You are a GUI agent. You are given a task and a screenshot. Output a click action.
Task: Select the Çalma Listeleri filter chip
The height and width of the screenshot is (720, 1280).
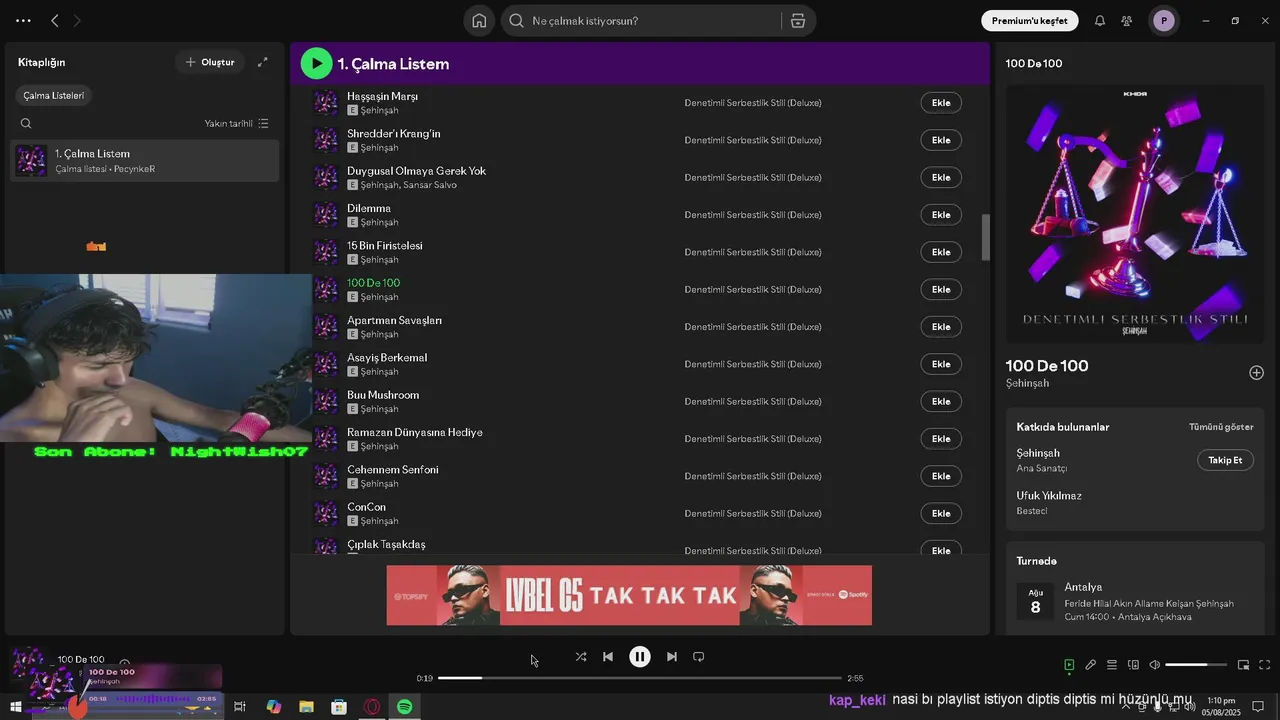click(54, 96)
